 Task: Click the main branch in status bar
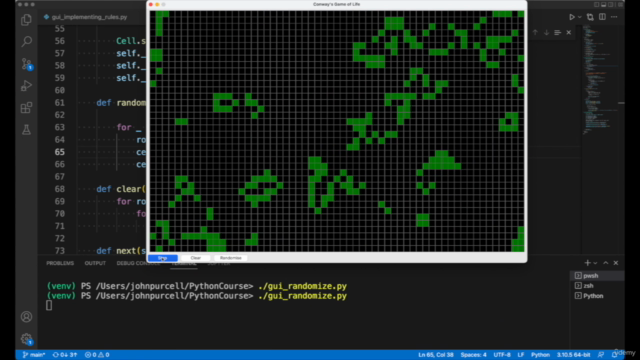point(34,355)
